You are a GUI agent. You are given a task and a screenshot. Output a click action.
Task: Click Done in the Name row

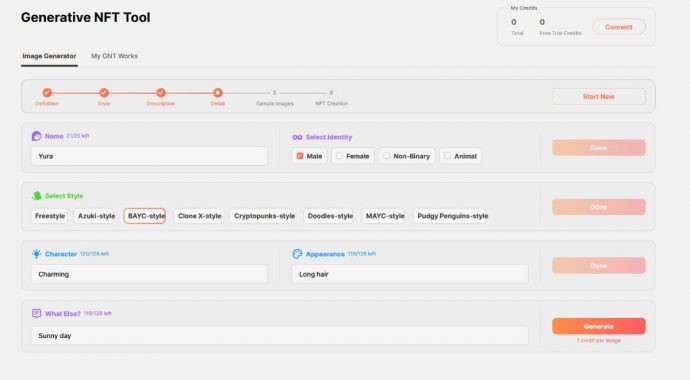point(599,148)
